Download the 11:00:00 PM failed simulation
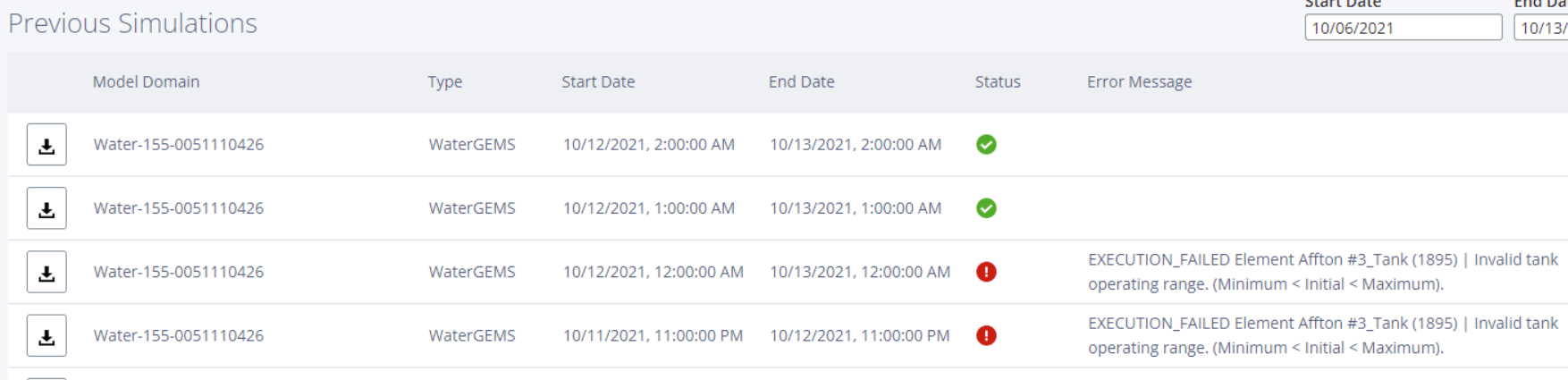1568x380 pixels. (46, 335)
